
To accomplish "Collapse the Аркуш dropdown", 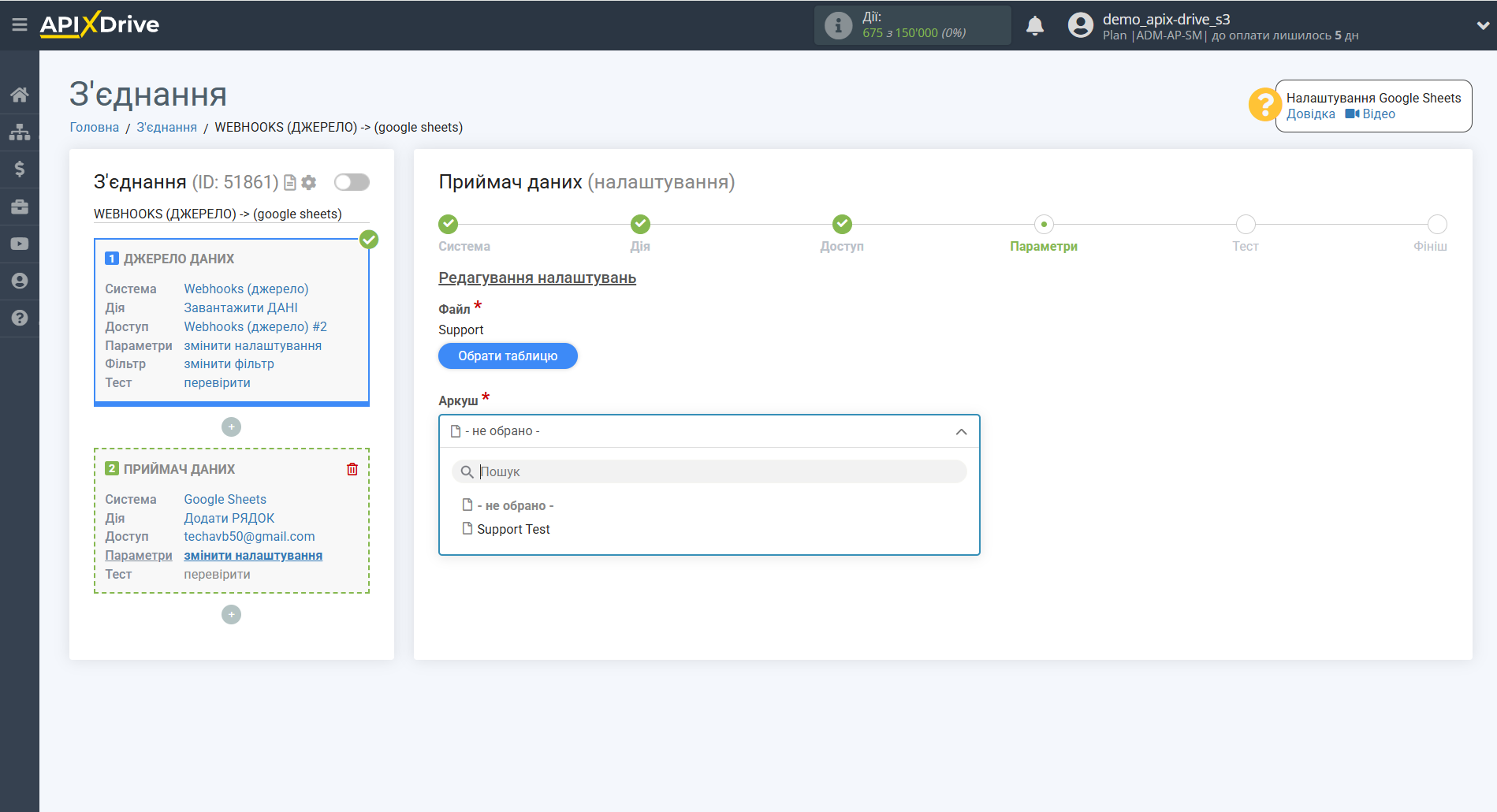I will (961, 431).
